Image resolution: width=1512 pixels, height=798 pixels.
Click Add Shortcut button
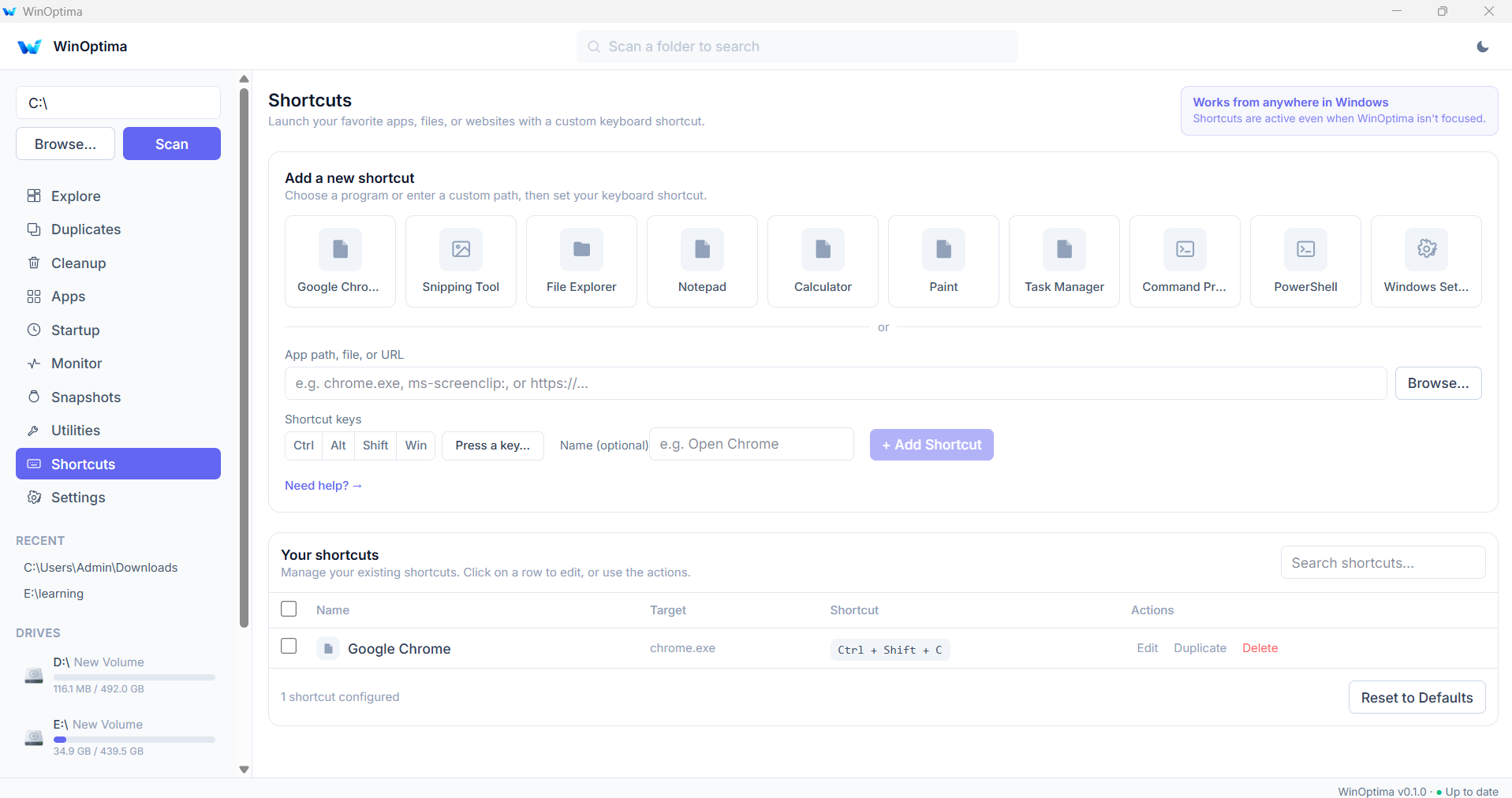[931, 445]
